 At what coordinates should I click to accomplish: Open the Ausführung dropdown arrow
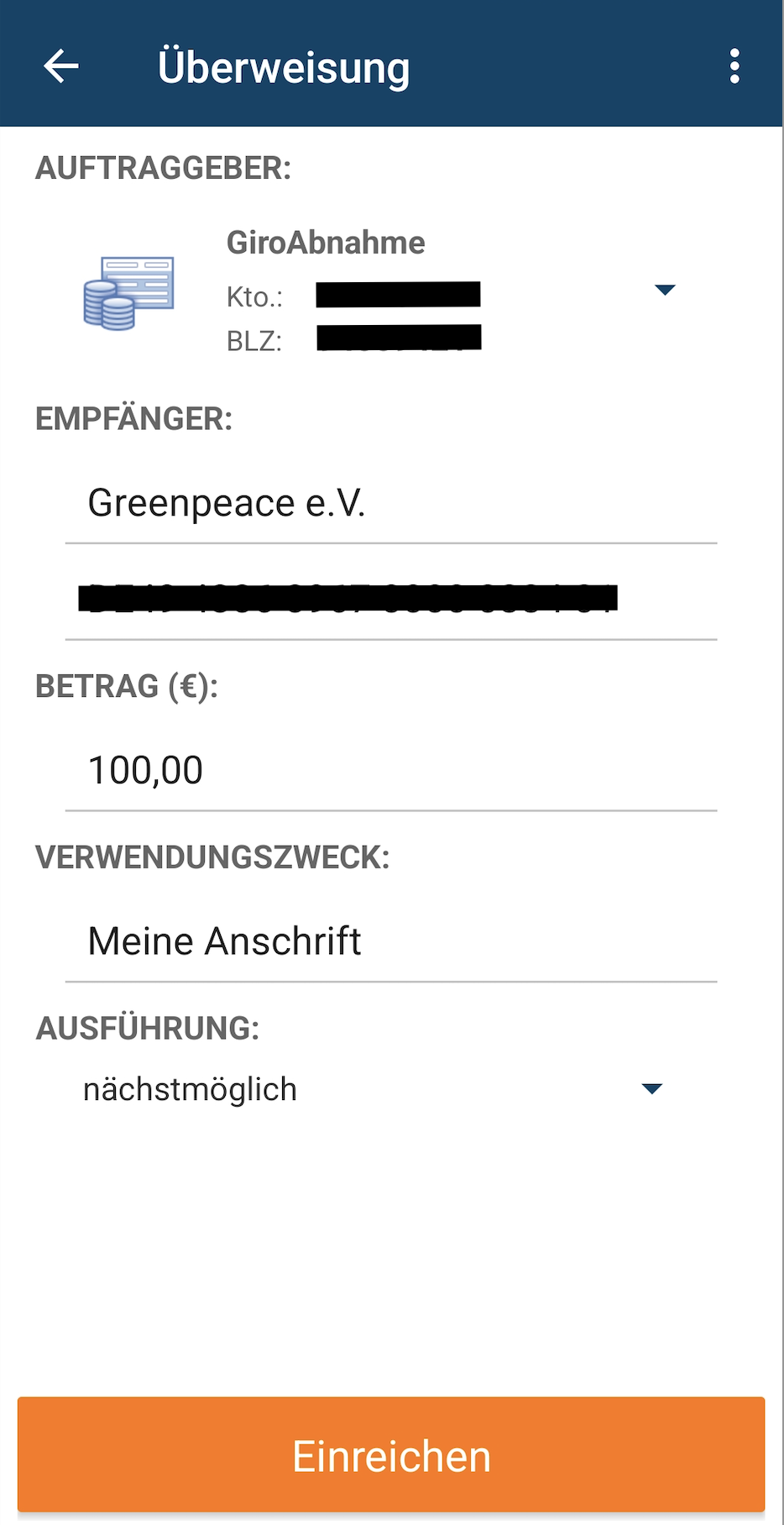(x=651, y=1089)
